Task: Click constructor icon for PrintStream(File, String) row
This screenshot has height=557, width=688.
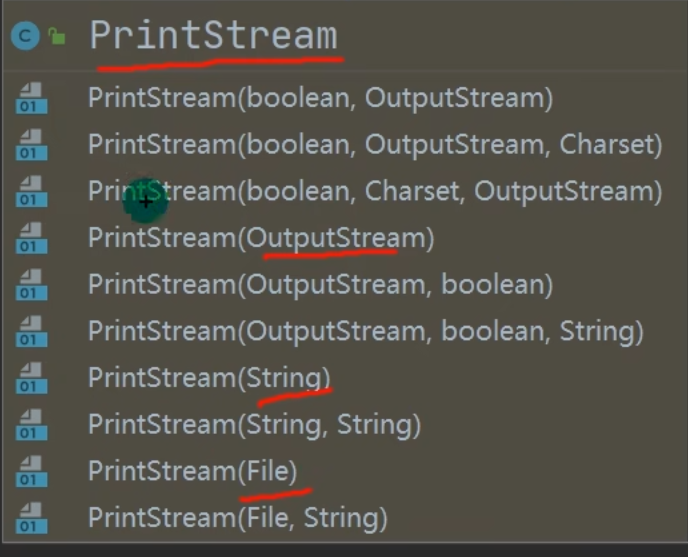Action: (31, 519)
